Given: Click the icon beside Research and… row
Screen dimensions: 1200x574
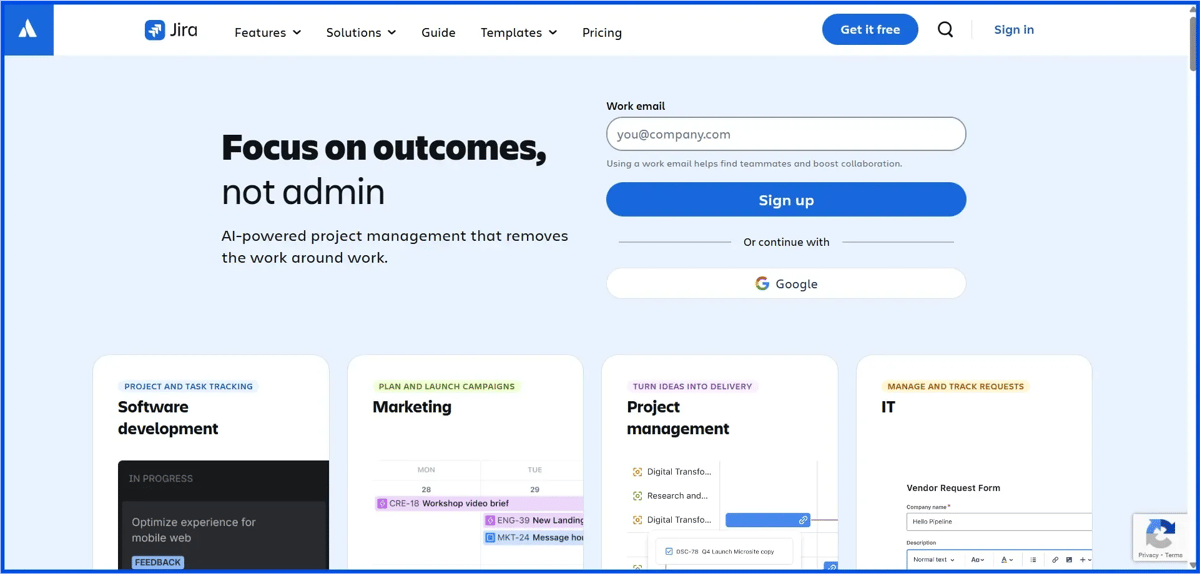Looking at the screenshot, I should pyautogui.click(x=637, y=496).
